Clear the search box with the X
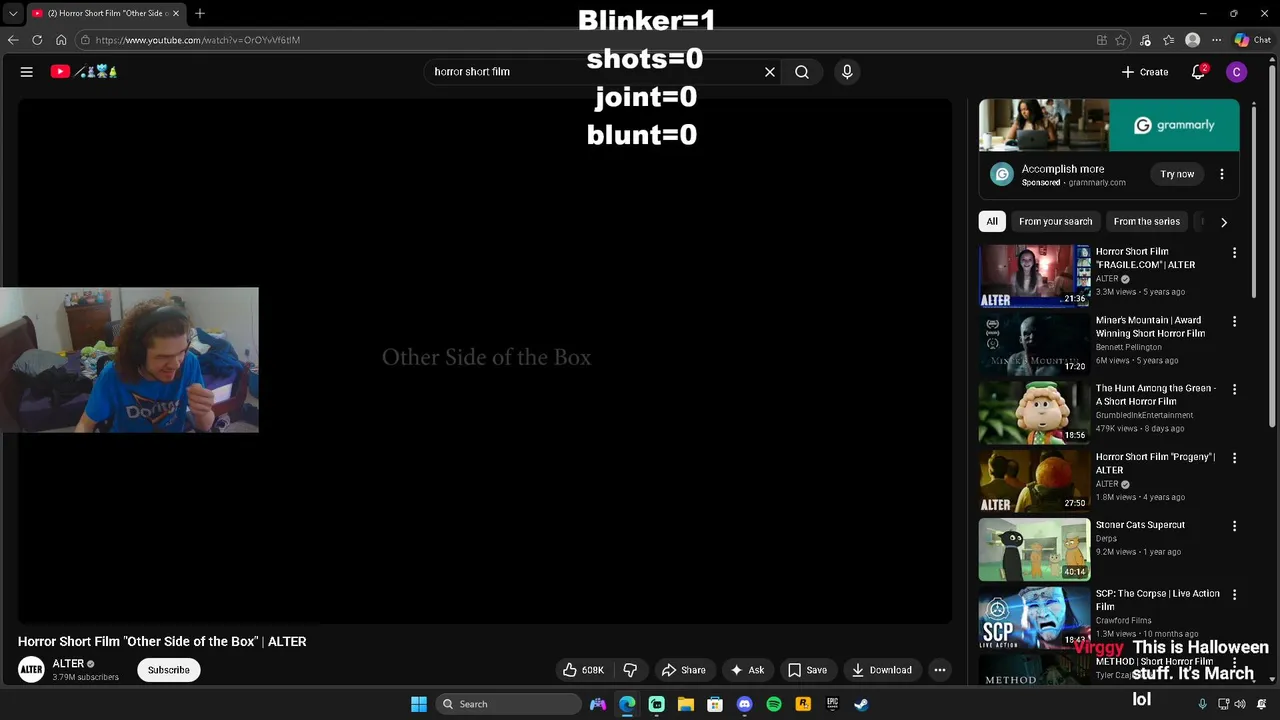 click(770, 72)
